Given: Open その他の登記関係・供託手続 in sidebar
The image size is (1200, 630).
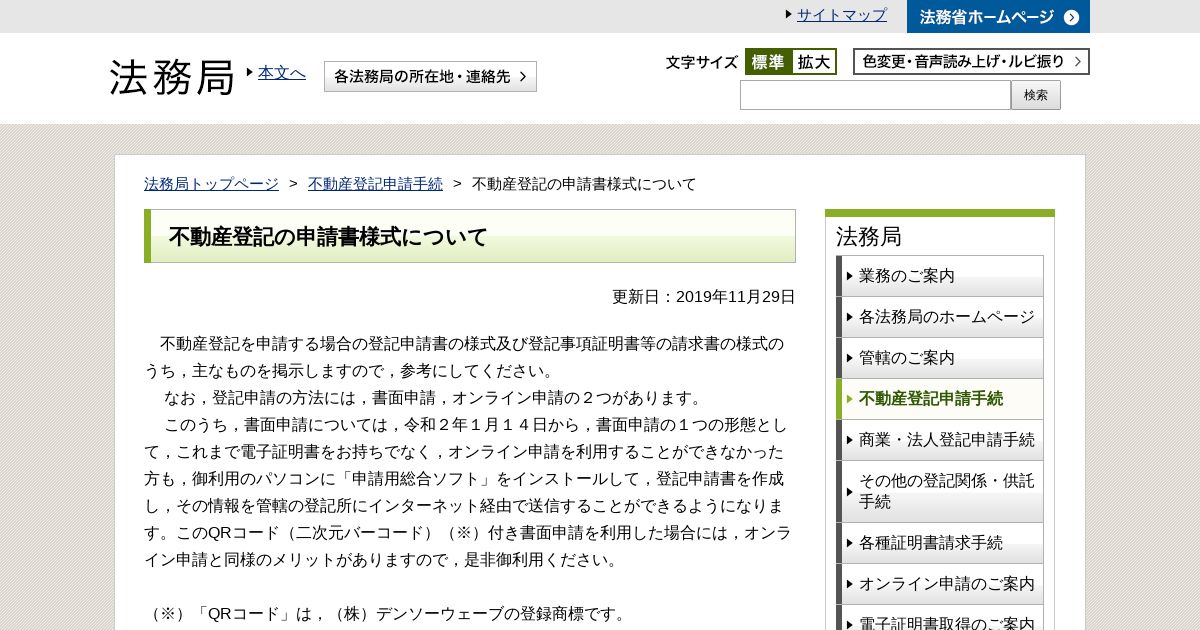Looking at the screenshot, I should (x=940, y=491).
